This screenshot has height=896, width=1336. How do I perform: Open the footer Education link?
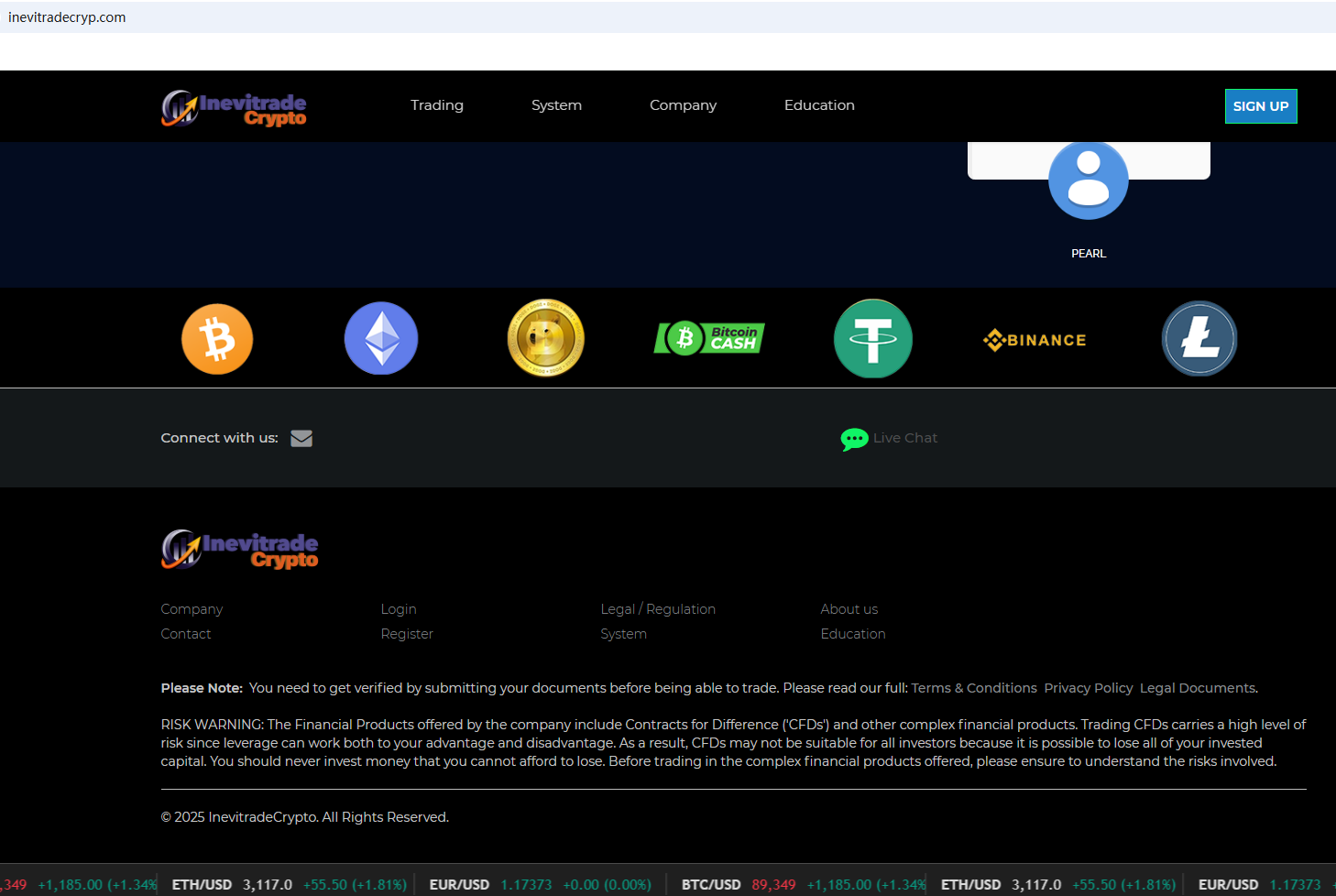point(853,634)
